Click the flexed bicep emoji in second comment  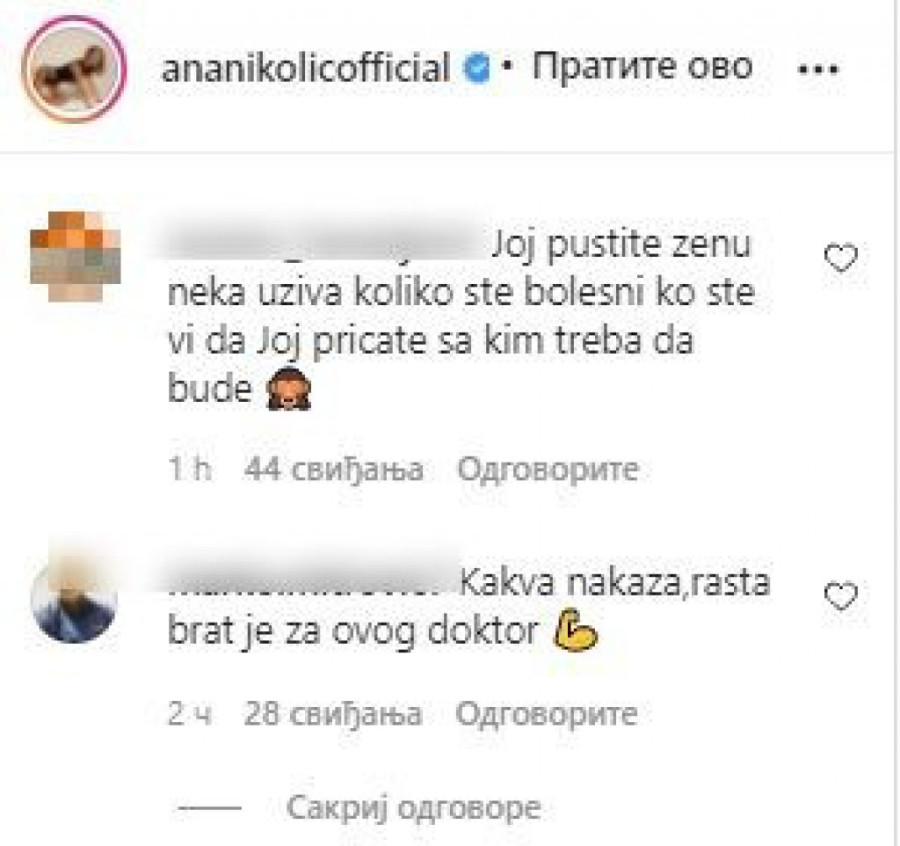(x=575, y=631)
